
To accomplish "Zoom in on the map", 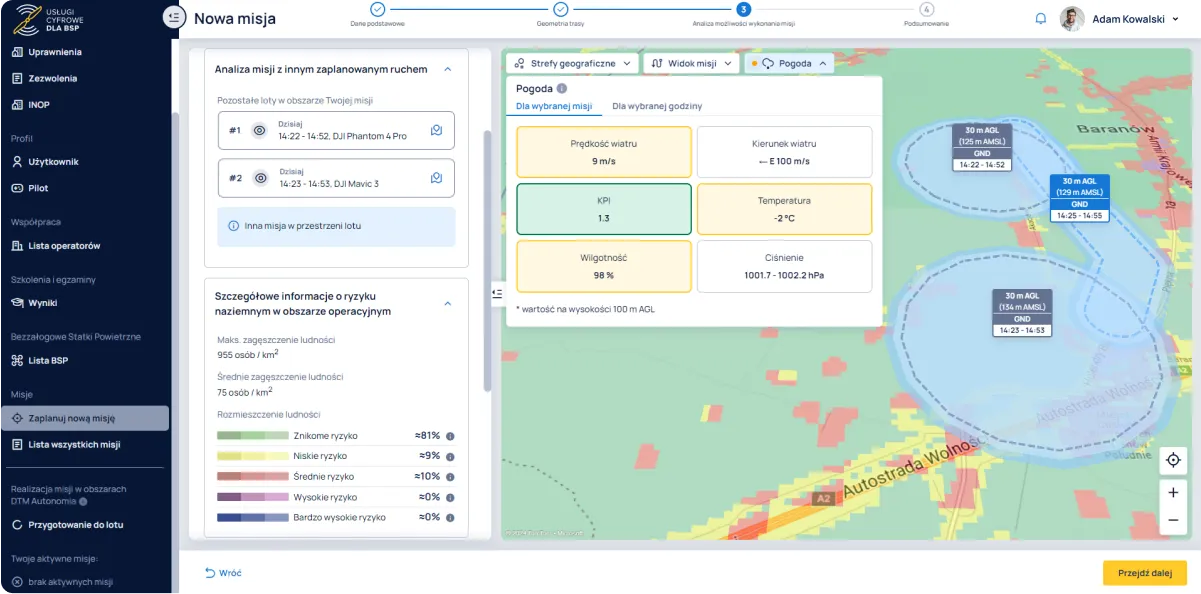I will tap(1172, 493).
